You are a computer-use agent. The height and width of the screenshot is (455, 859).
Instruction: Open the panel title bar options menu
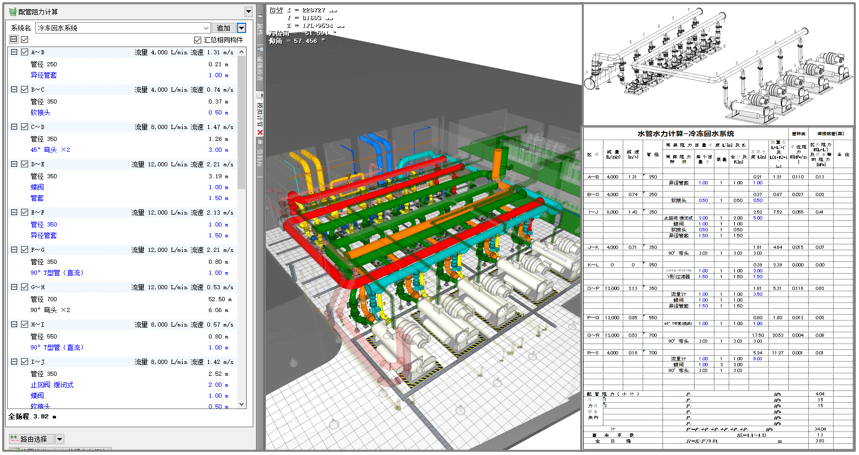tap(250, 12)
